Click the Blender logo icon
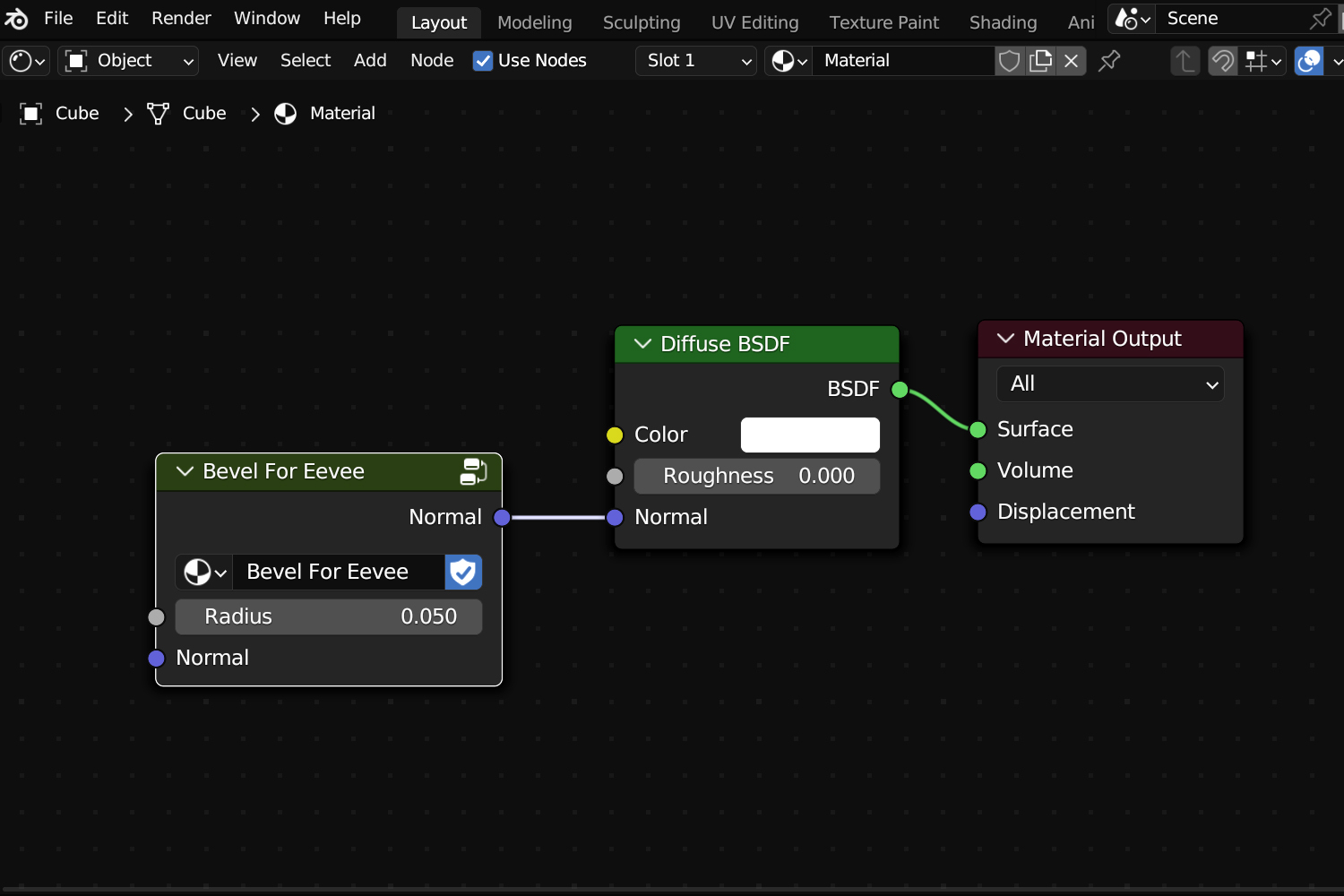Image resolution: width=1344 pixels, height=896 pixels. (17, 19)
